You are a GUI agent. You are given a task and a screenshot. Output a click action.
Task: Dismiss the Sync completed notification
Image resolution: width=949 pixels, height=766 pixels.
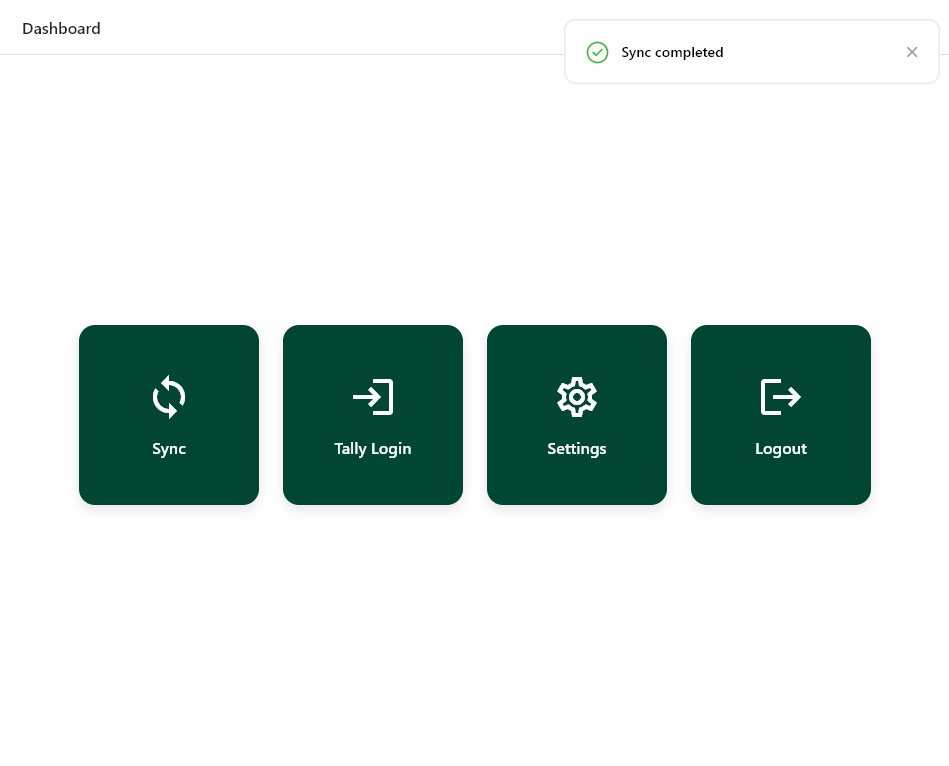click(x=912, y=52)
